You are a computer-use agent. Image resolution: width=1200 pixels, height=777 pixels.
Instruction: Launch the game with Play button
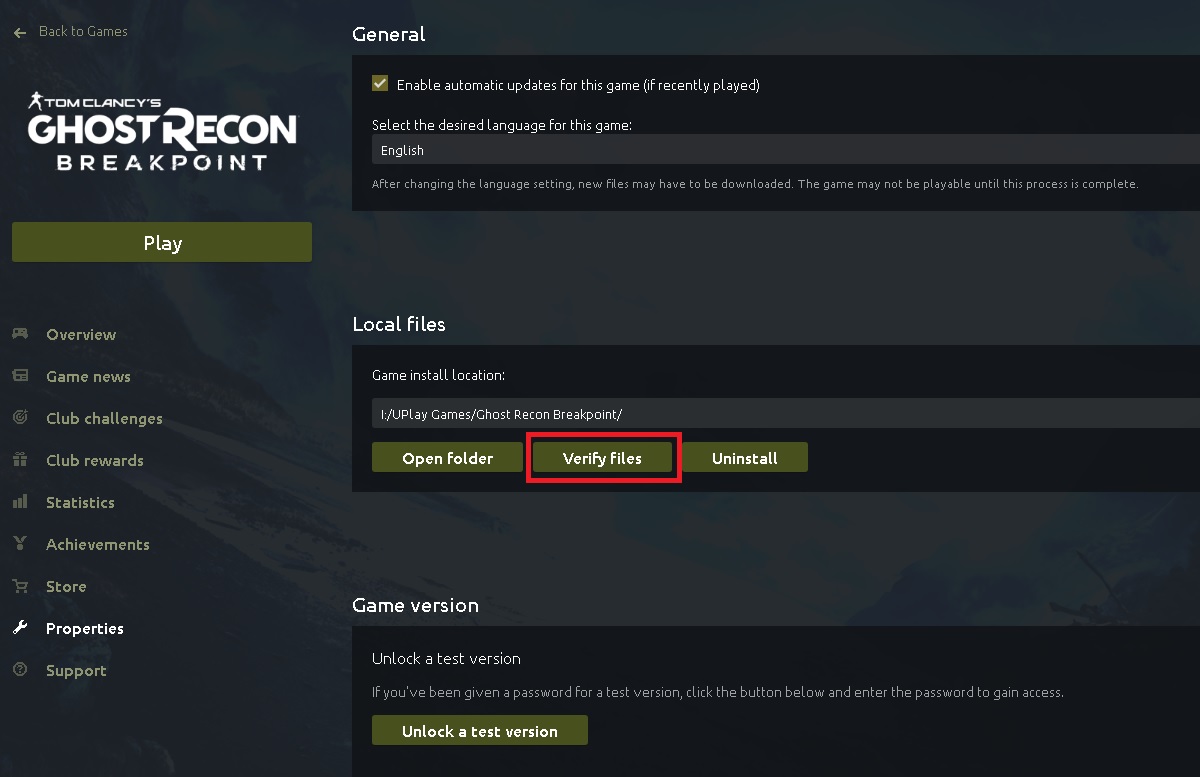click(x=162, y=243)
